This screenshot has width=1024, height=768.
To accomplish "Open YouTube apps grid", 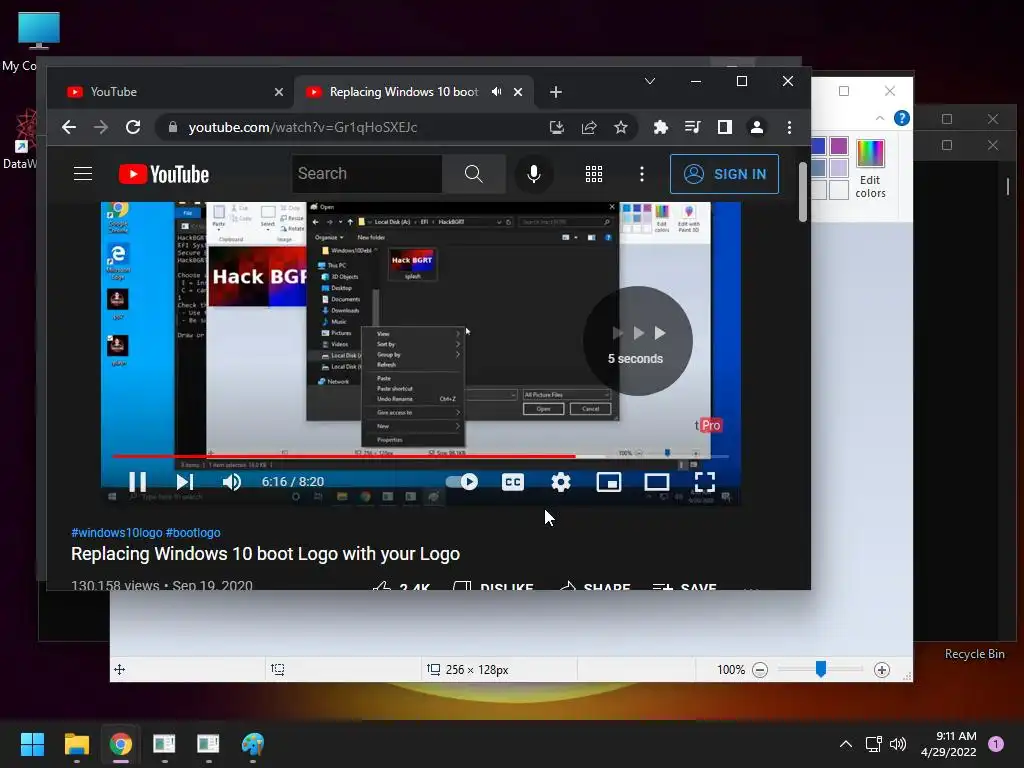I will 594,174.
